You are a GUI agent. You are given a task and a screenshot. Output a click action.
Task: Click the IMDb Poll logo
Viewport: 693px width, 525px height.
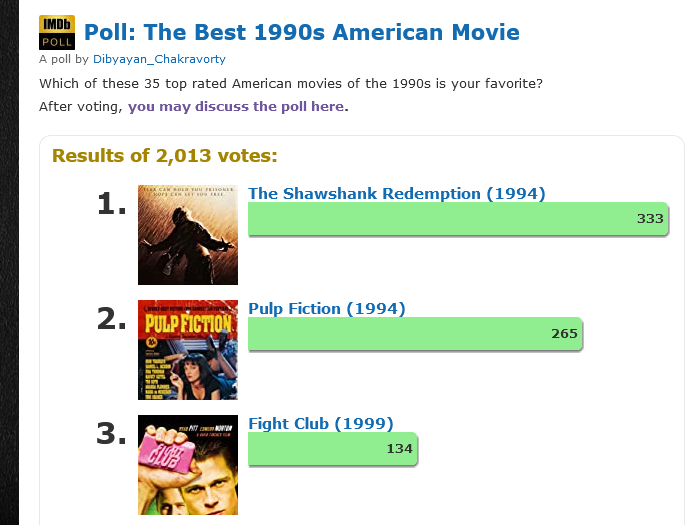point(56,33)
